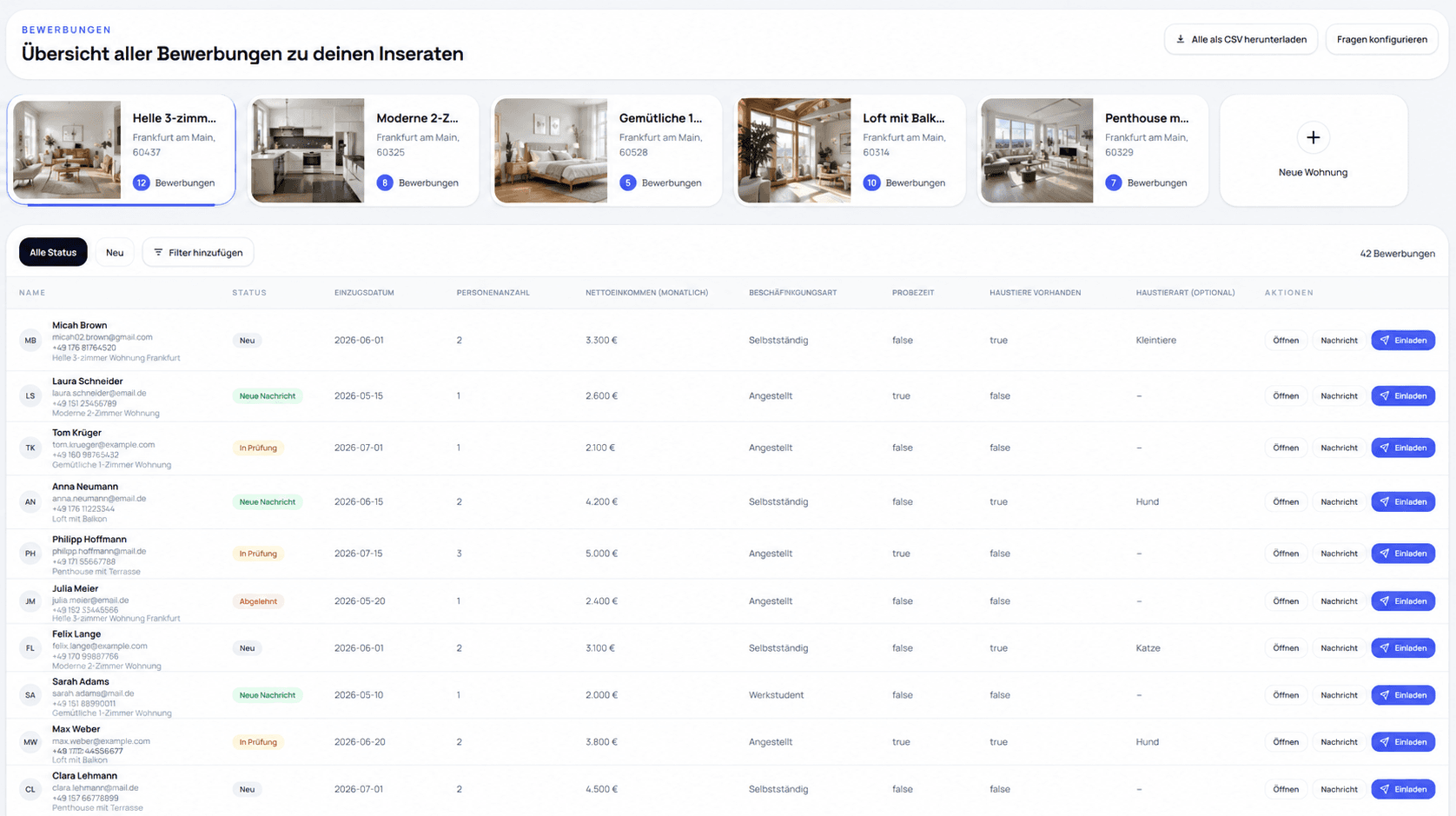The height and width of the screenshot is (816, 1456).
Task: Click MW avatar for Max Weber
Action: (x=30, y=742)
